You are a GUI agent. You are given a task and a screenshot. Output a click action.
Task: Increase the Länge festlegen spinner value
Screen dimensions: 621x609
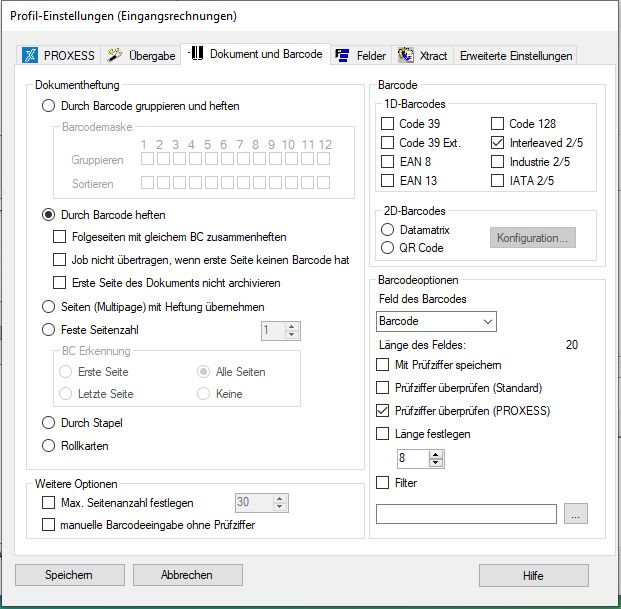coord(436,454)
